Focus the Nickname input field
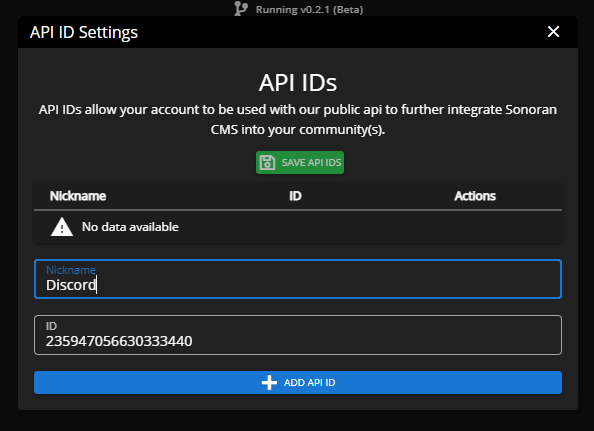The width and height of the screenshot is (594, 431). pyautogui.click(x=298, y=279)
